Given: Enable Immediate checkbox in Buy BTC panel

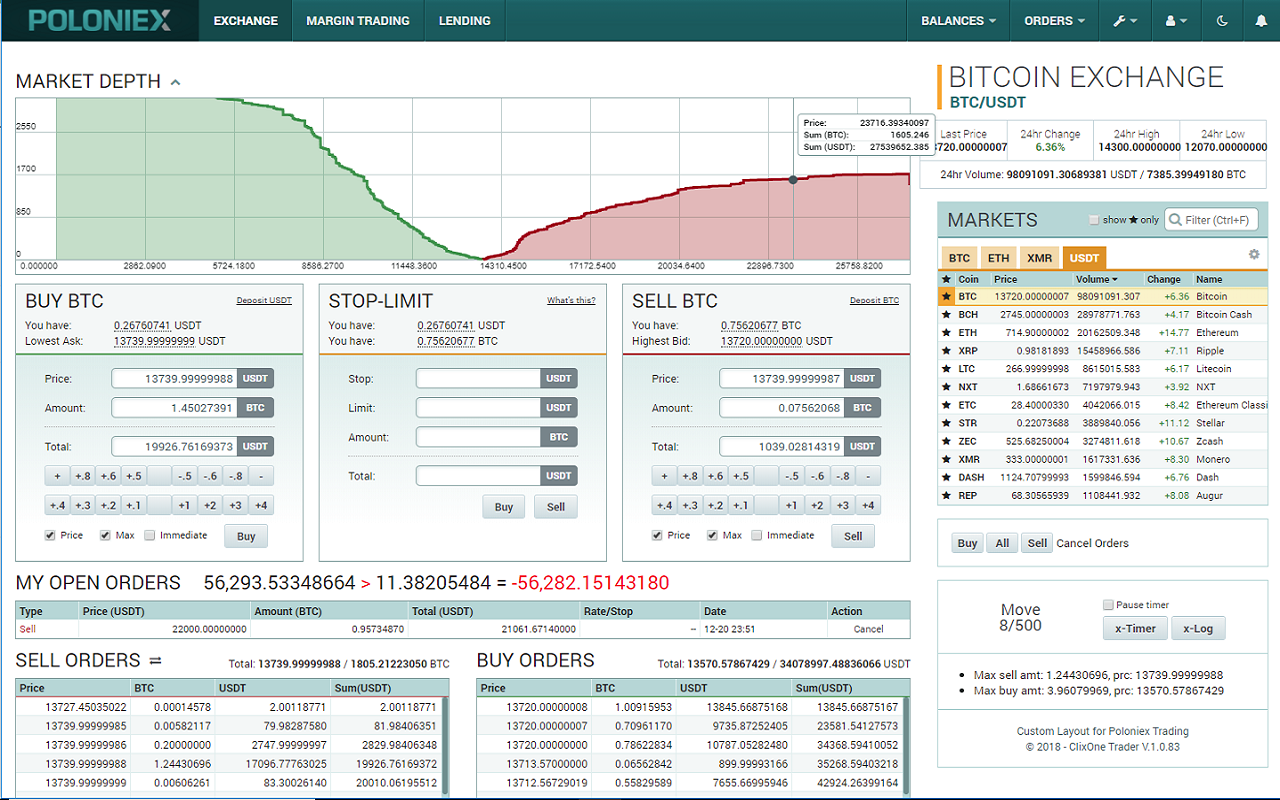Looking at the screenshot, I should (150, 535).
